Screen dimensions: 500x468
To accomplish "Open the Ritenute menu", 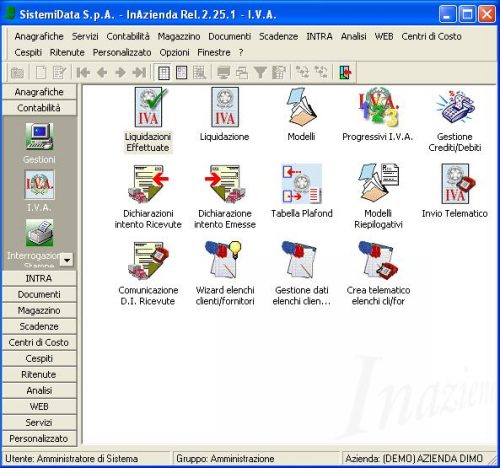I will pos(67,52).
